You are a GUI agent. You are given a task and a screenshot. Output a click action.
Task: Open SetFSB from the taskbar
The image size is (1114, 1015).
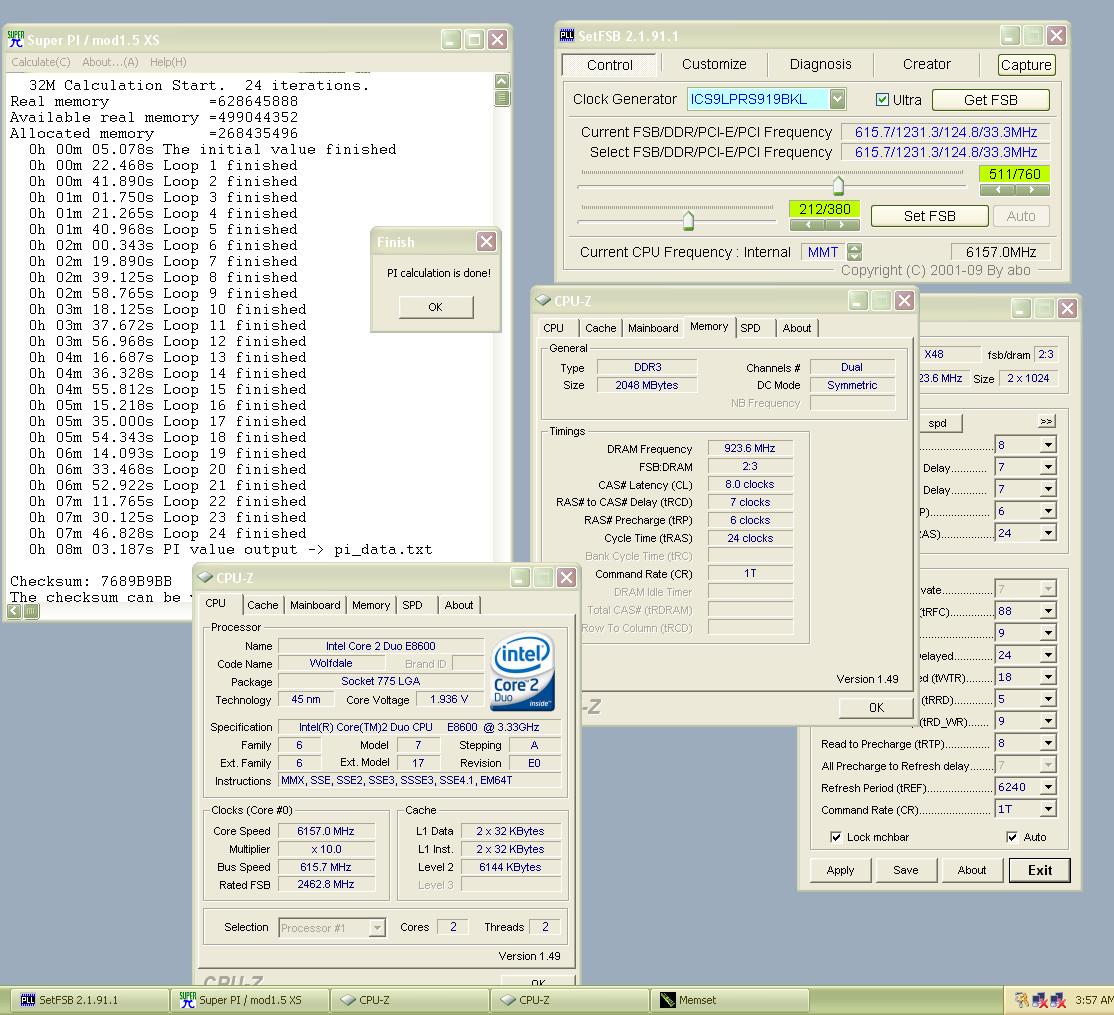[91, 1000]
